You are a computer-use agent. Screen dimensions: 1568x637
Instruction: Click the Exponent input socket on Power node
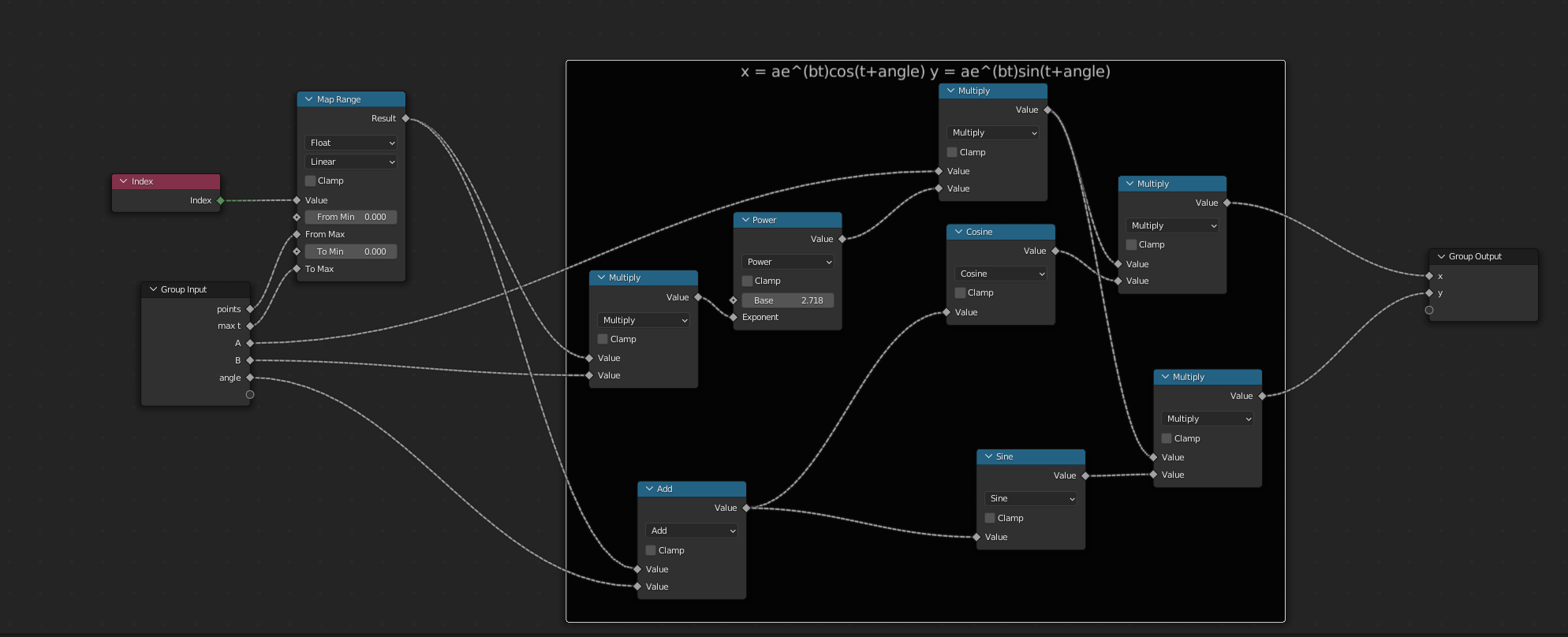(x=734, y=317)
